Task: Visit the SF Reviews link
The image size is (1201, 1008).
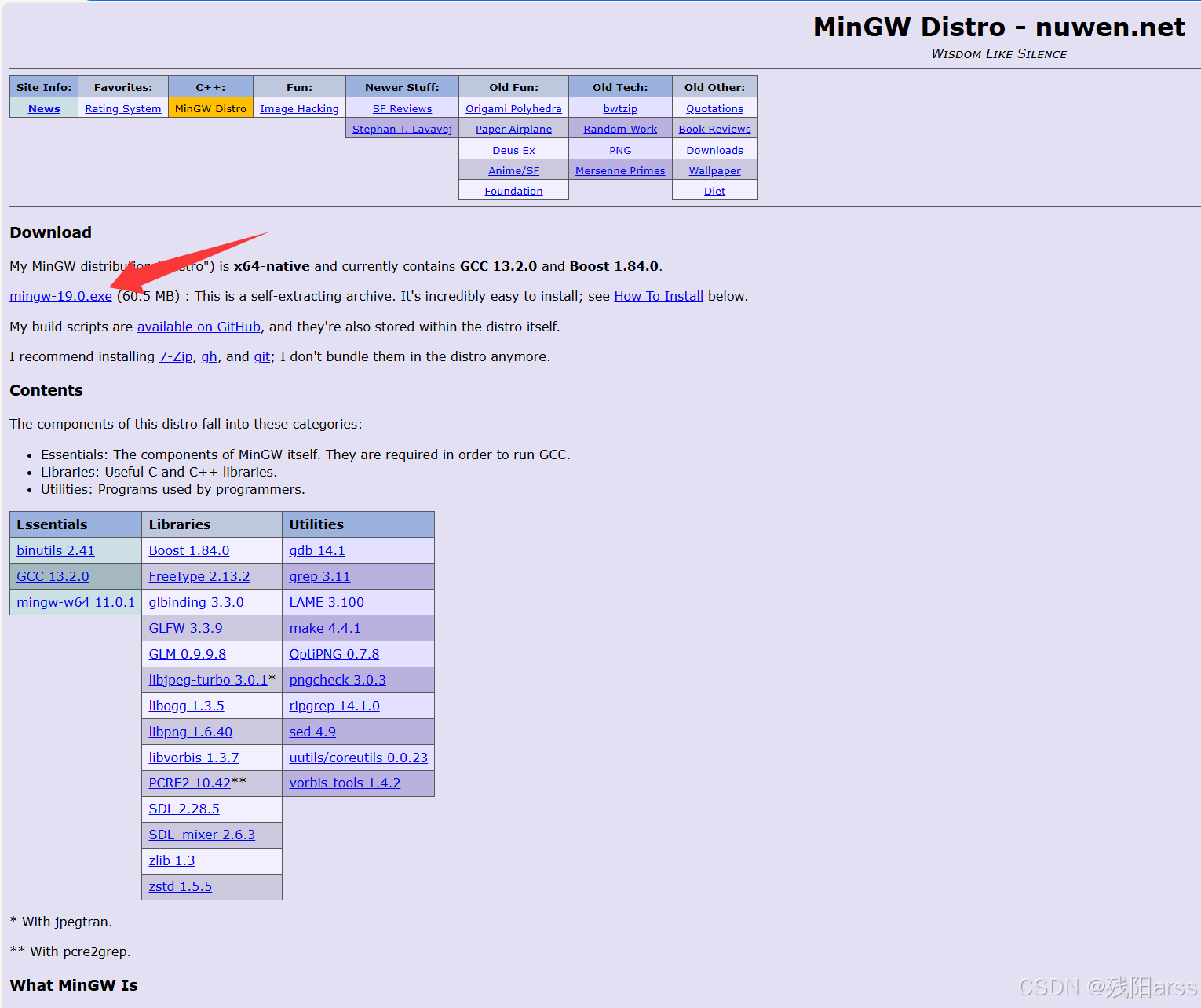Action: point(402,108)
